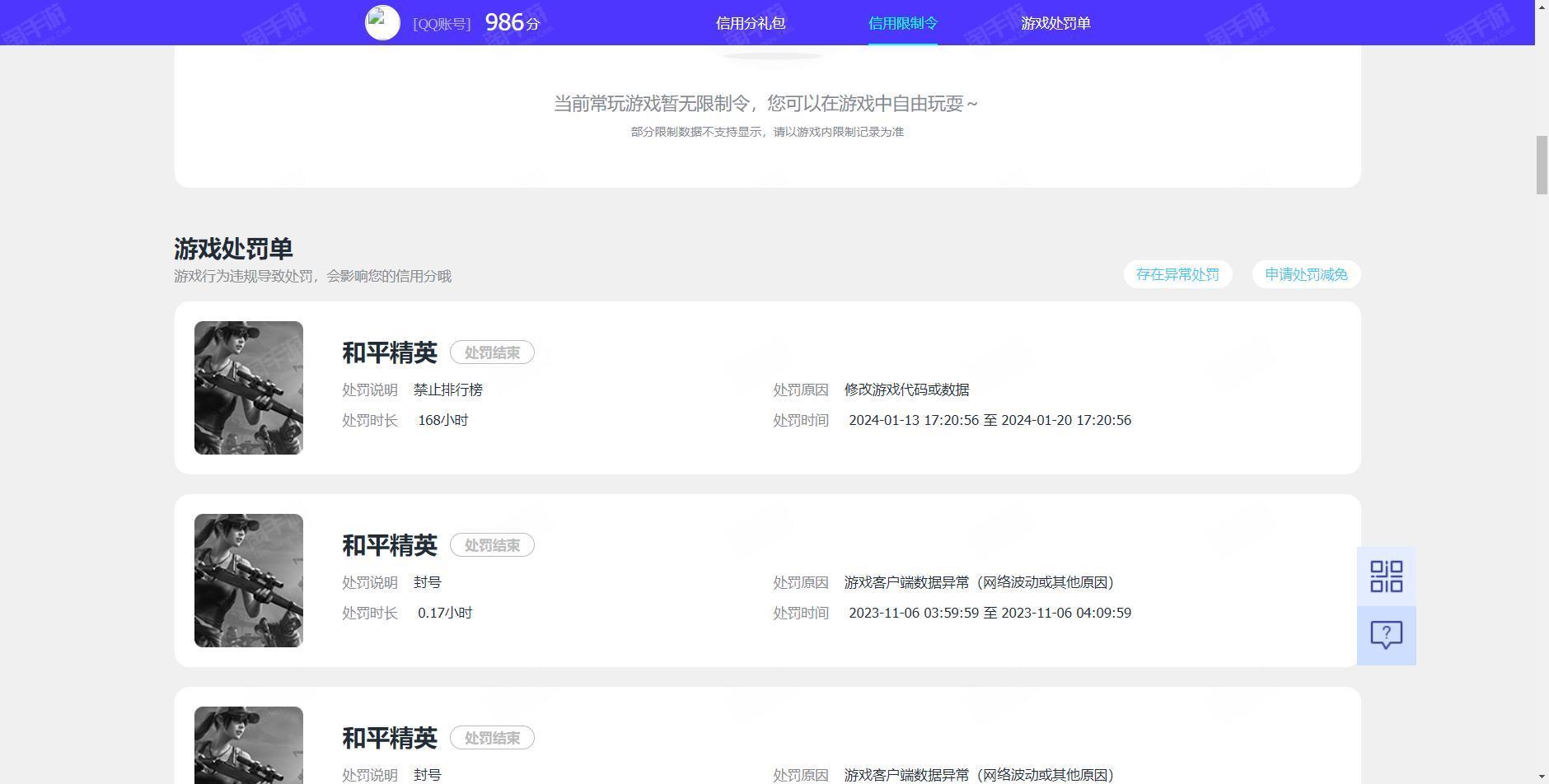Select 和平精英 title on the 0.17小时 card

390,545
